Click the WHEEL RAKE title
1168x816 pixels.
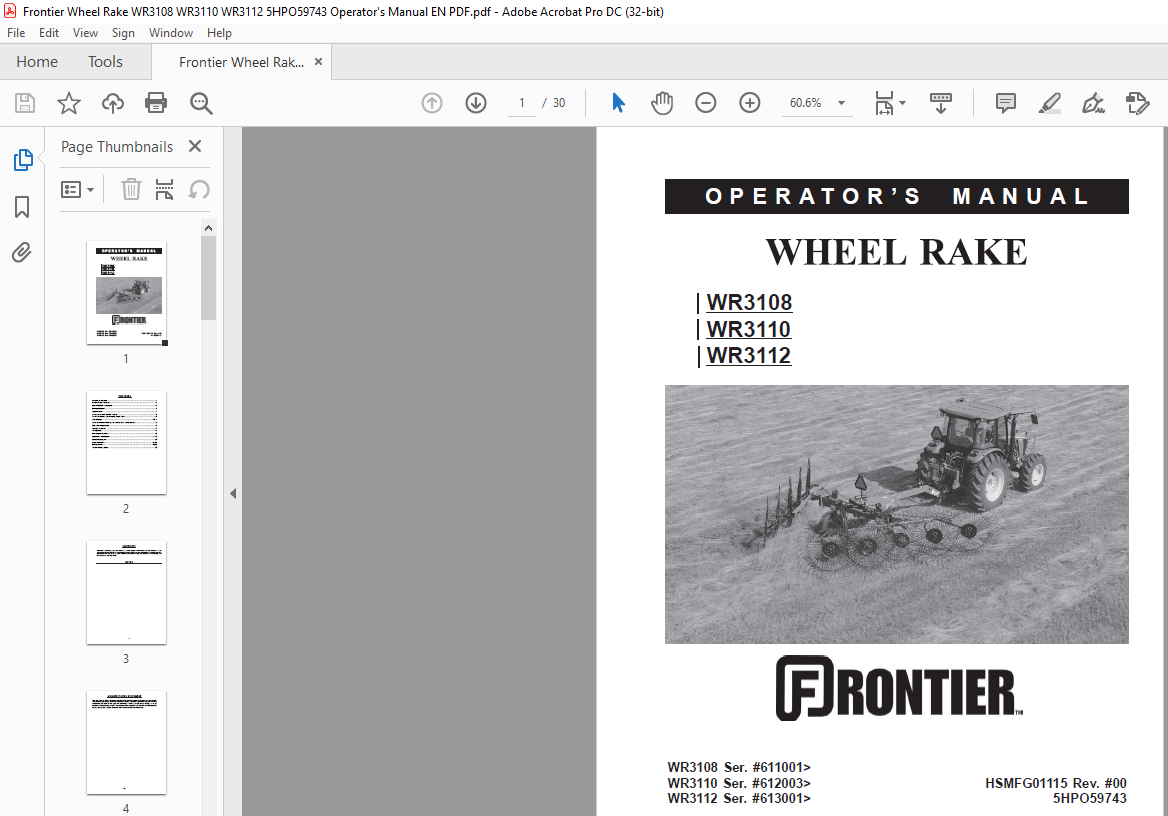click(x=896, y=252)
